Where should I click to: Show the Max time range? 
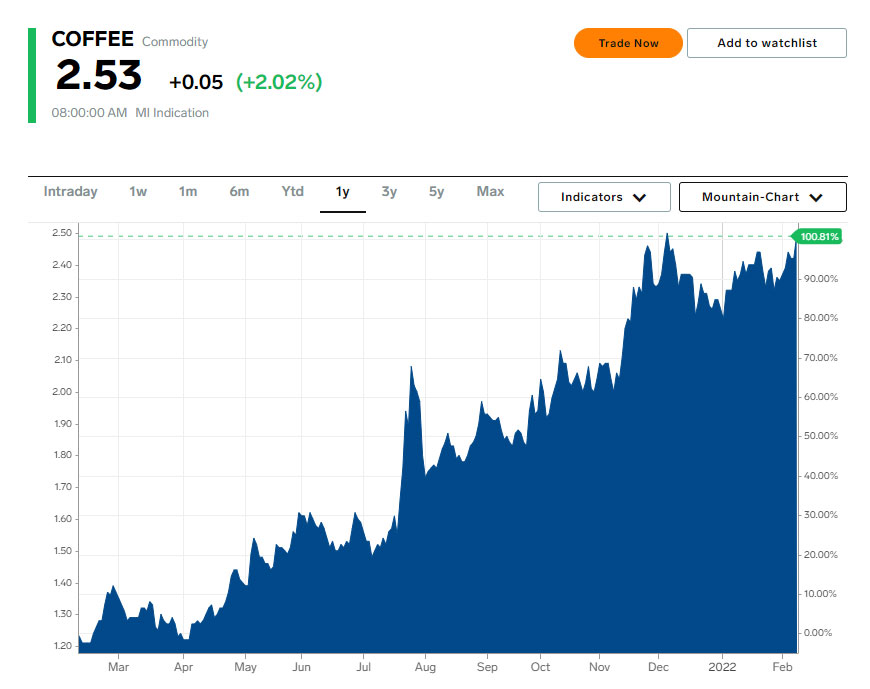[490, 191]
